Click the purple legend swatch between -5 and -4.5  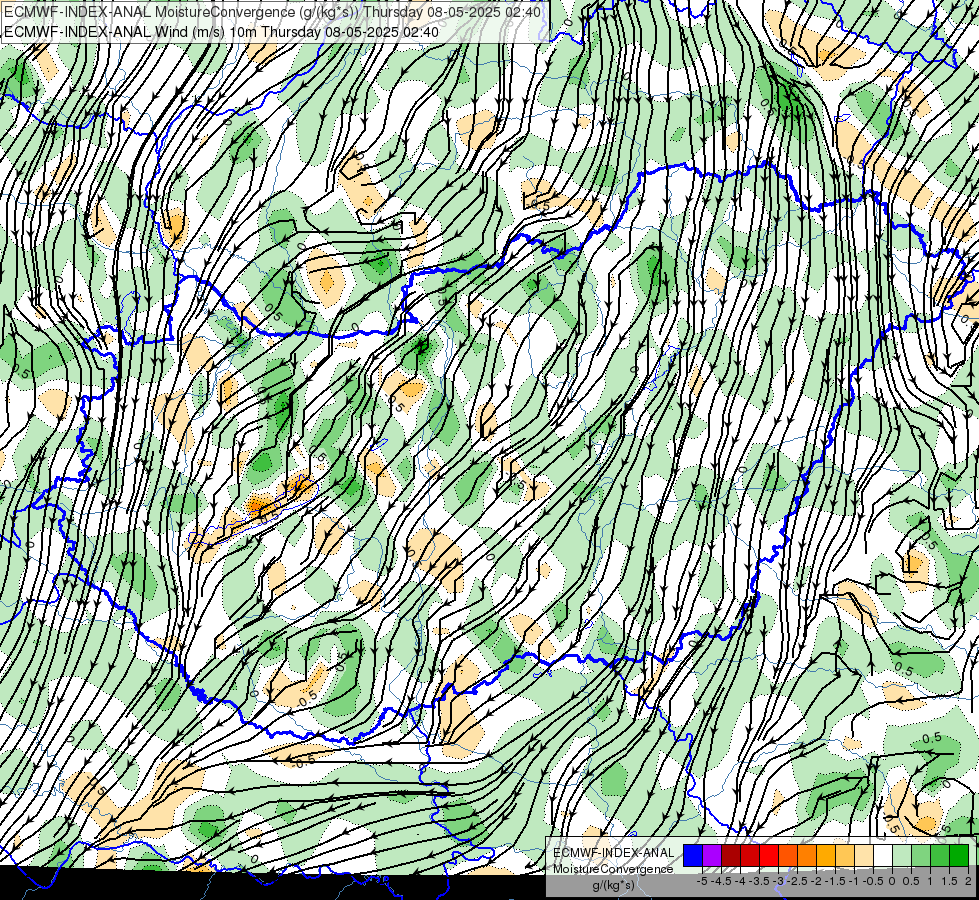tap(712, 856)
